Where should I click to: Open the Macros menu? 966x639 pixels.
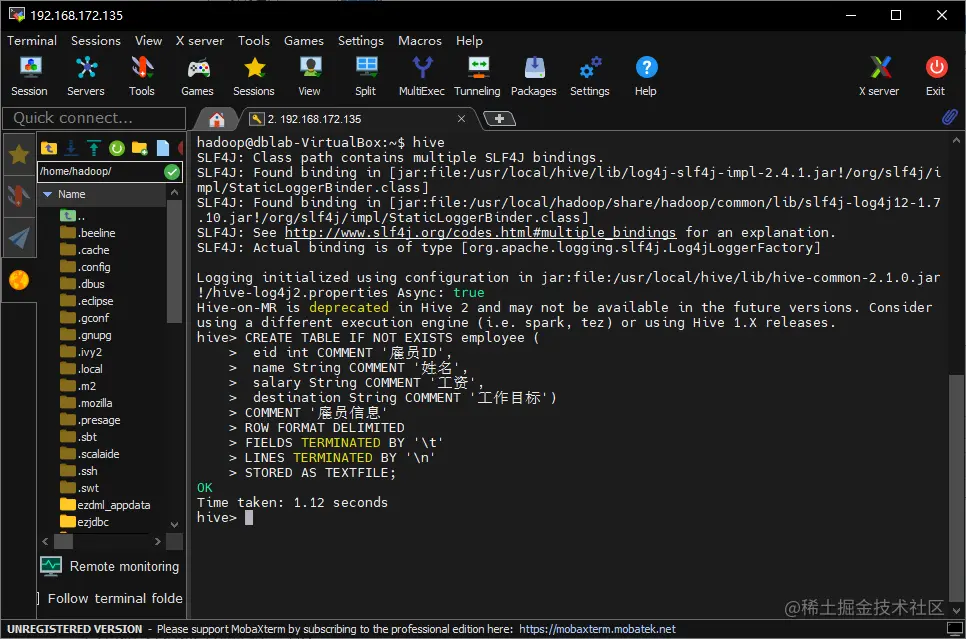point(420,41)
